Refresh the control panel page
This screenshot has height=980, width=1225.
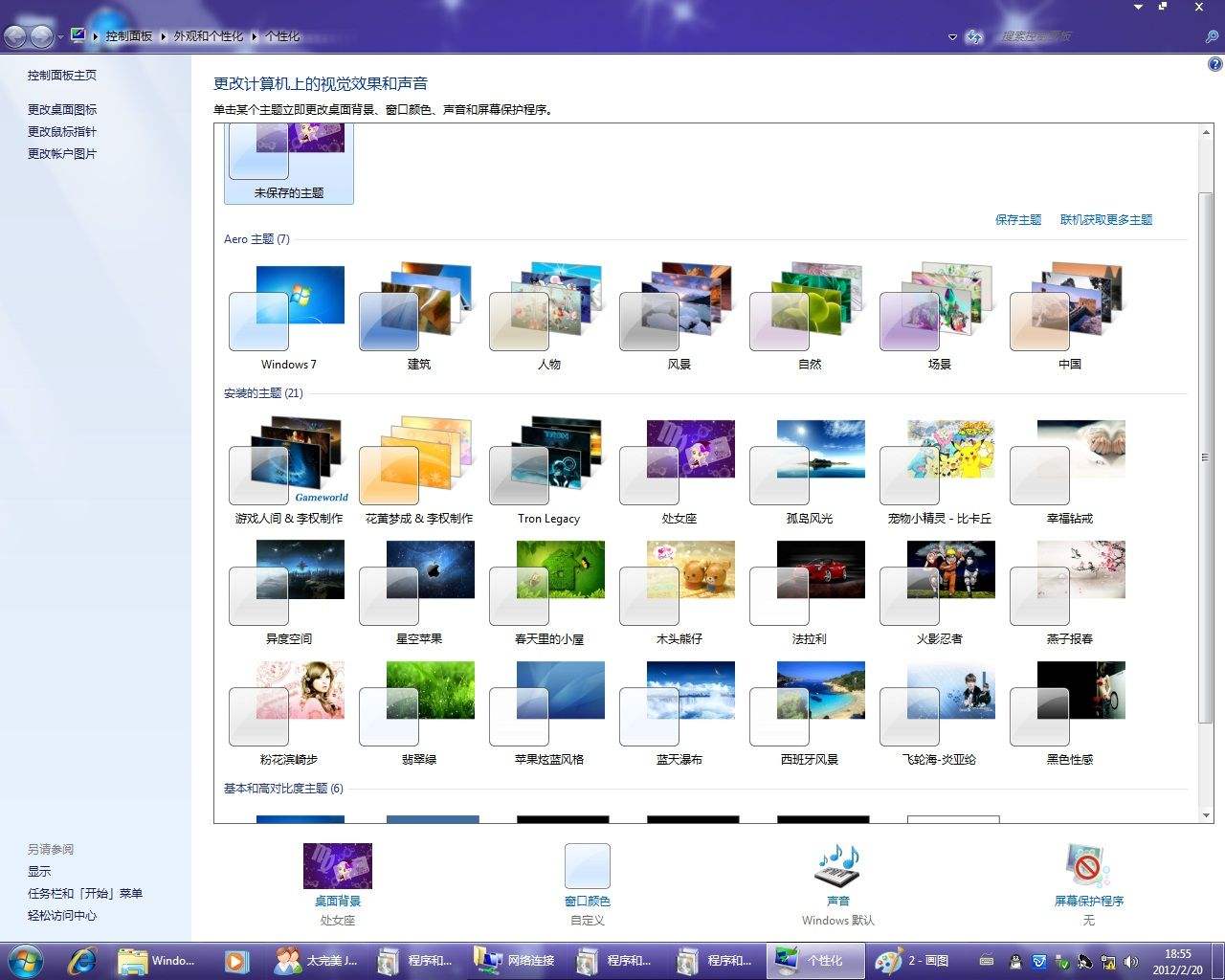(x=974, y=37)
